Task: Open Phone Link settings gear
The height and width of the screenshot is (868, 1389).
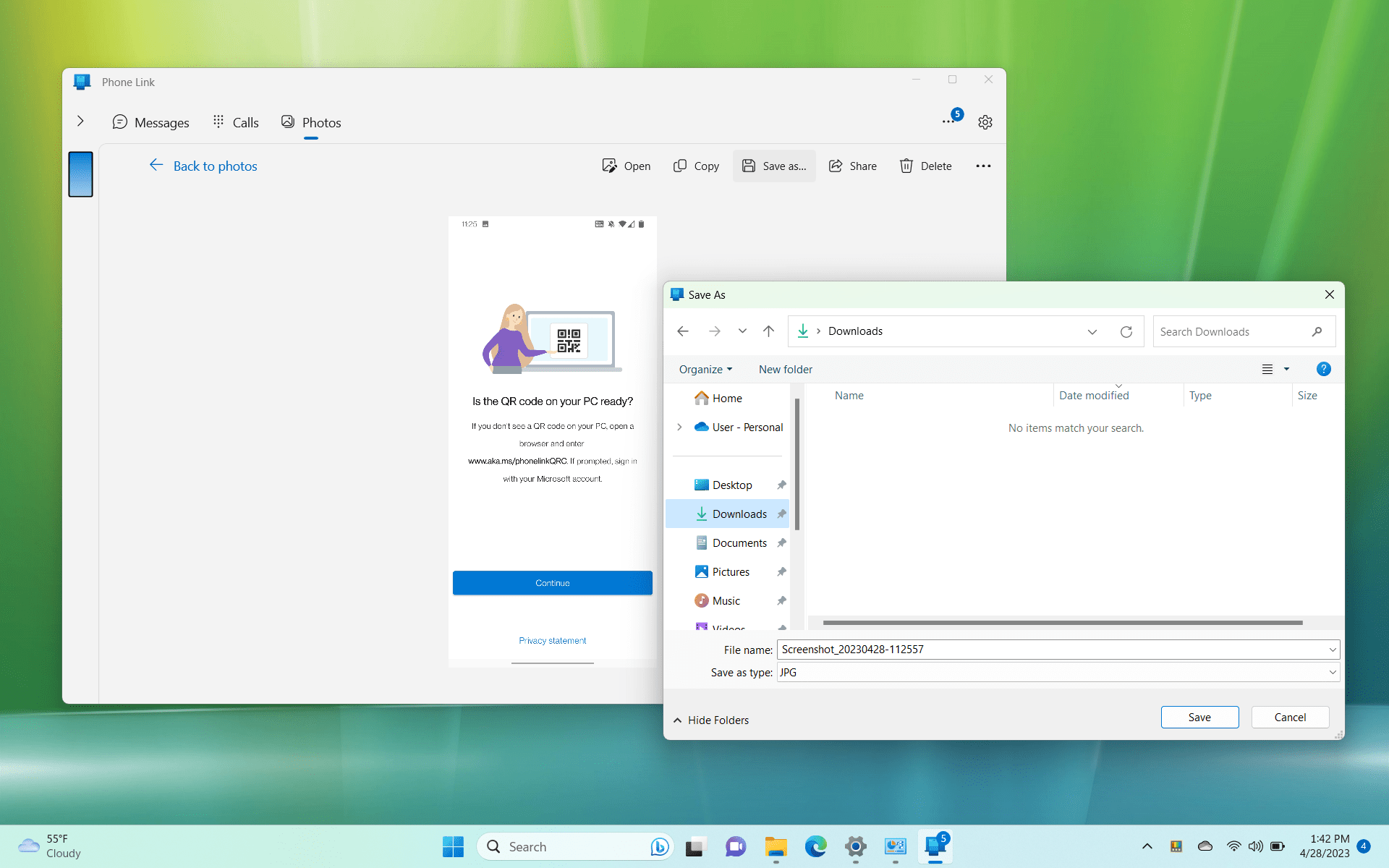Action: (985, 122)
